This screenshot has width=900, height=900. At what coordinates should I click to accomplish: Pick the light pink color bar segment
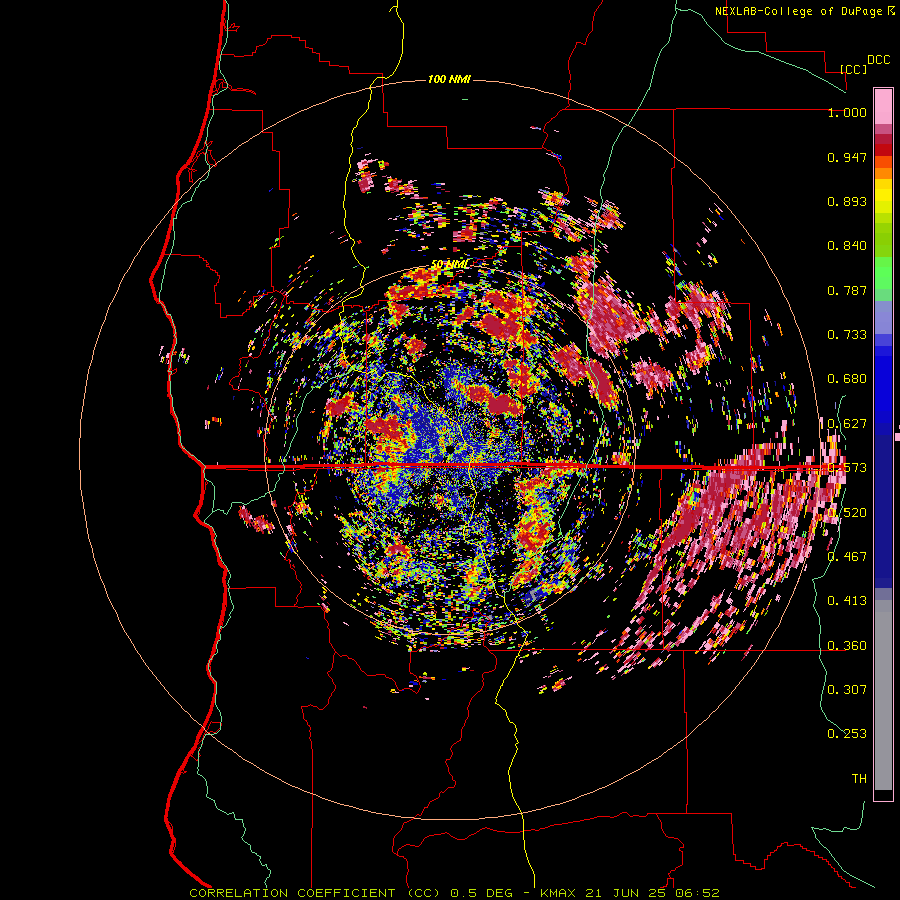(883, 106)
